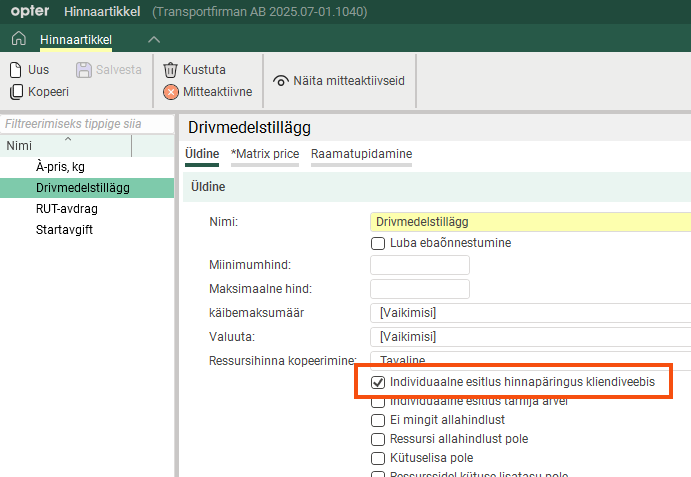The height and width of the screenshot is (477, 691).
Task: Click the Kopeeri copy icon
Action: (x=17, y=92)
